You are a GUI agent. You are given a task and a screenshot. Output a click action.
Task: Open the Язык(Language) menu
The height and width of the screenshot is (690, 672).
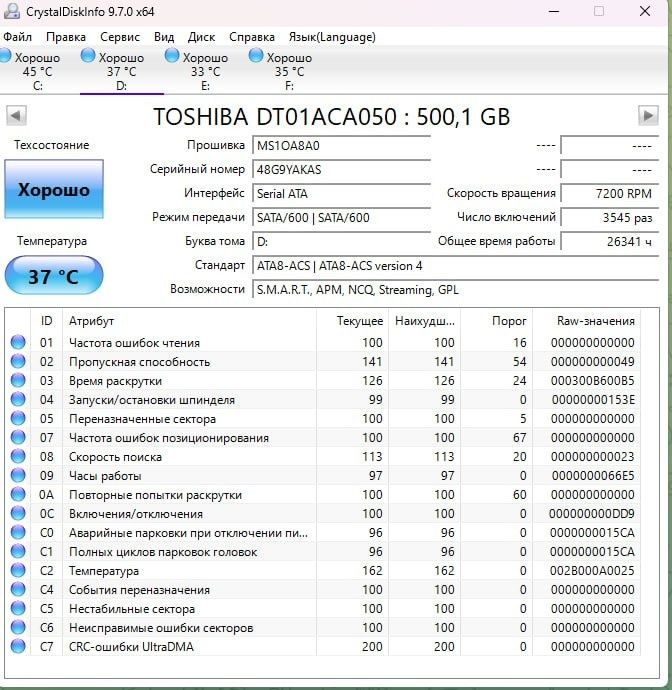[332, 37]
